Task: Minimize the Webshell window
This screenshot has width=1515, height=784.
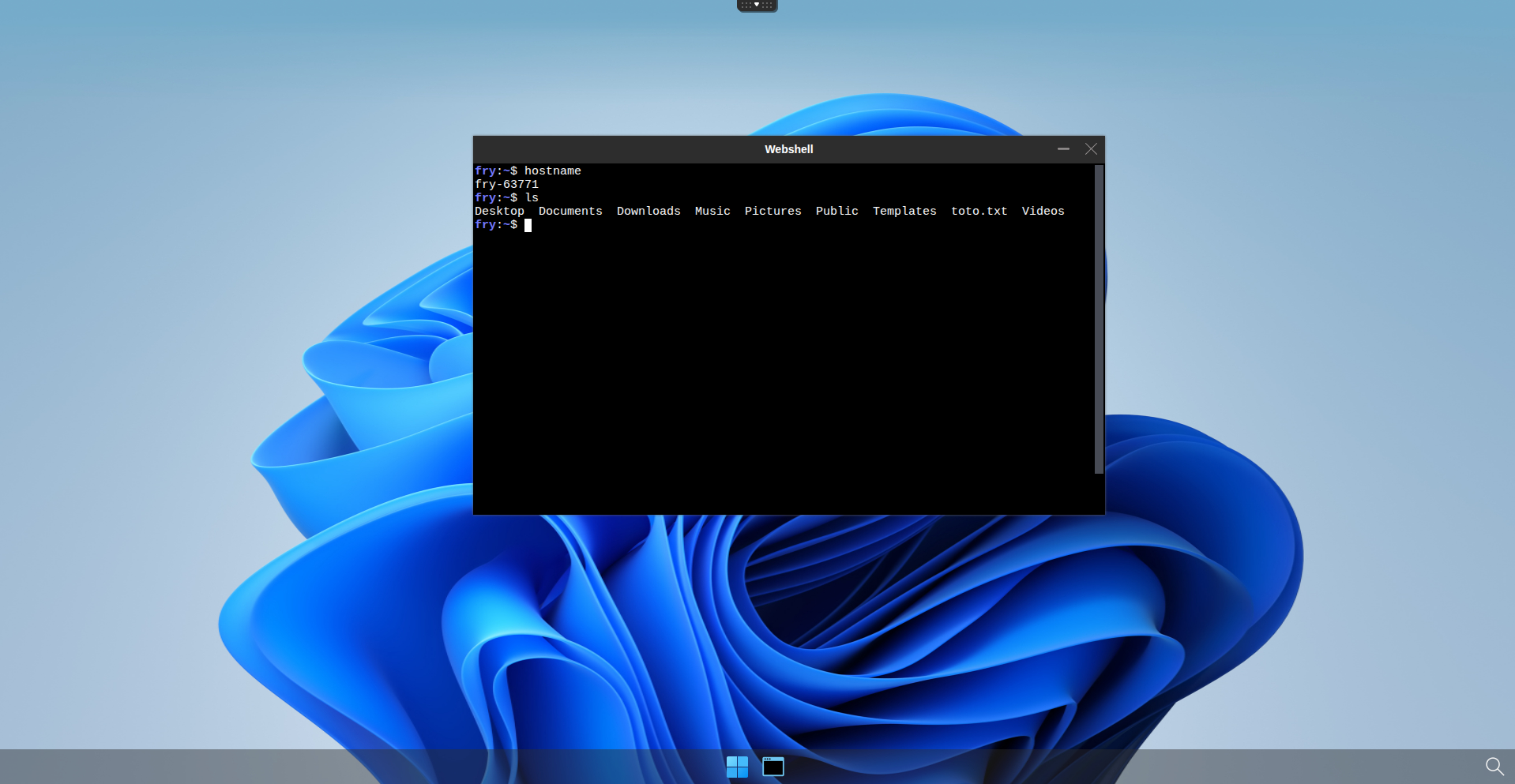Action: pyautogui.click(x=1063, y=149)
